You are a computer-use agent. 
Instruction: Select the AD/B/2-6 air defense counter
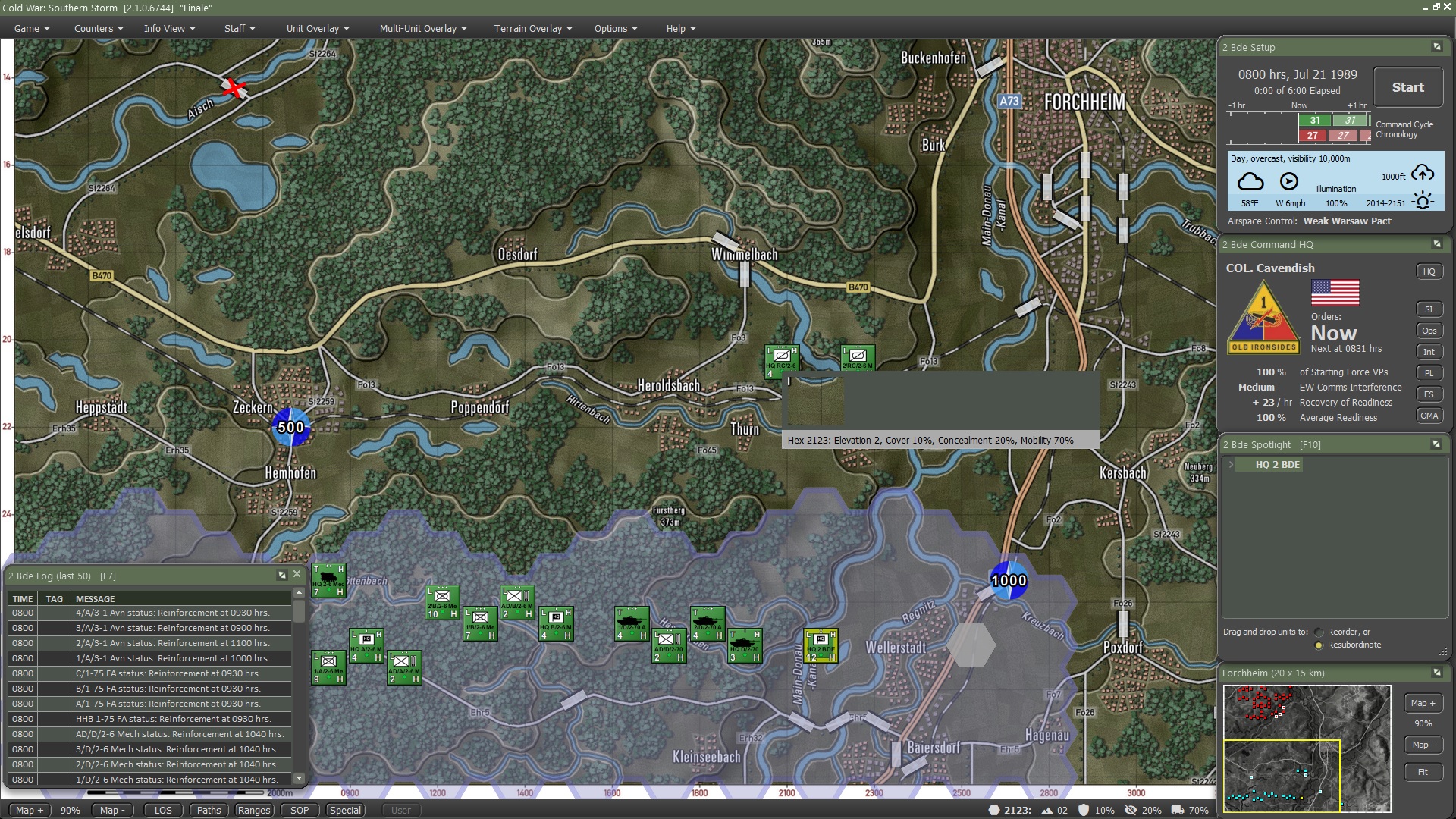pyautogui.click(x=517, y=603)
